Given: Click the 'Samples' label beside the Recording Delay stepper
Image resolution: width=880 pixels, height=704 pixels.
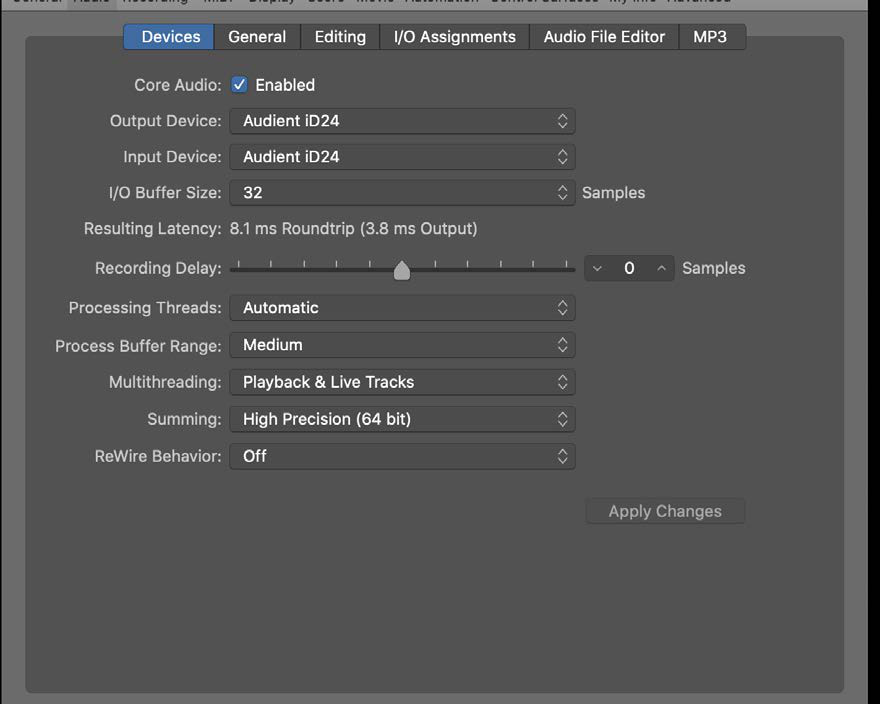Looking at the screenshot, I should point(714,268).
